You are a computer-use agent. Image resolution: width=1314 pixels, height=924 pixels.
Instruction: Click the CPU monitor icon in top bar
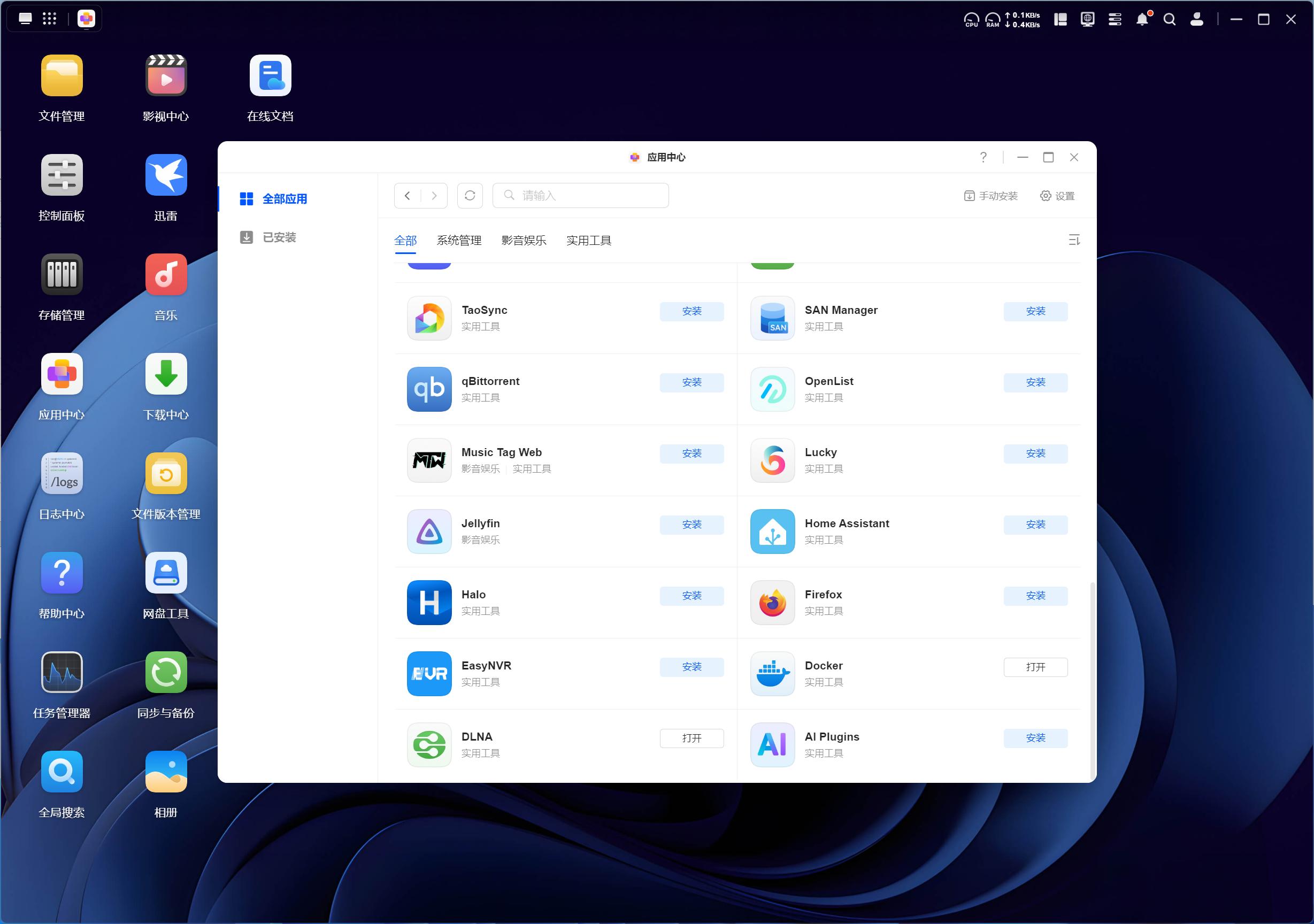(971, 19)
